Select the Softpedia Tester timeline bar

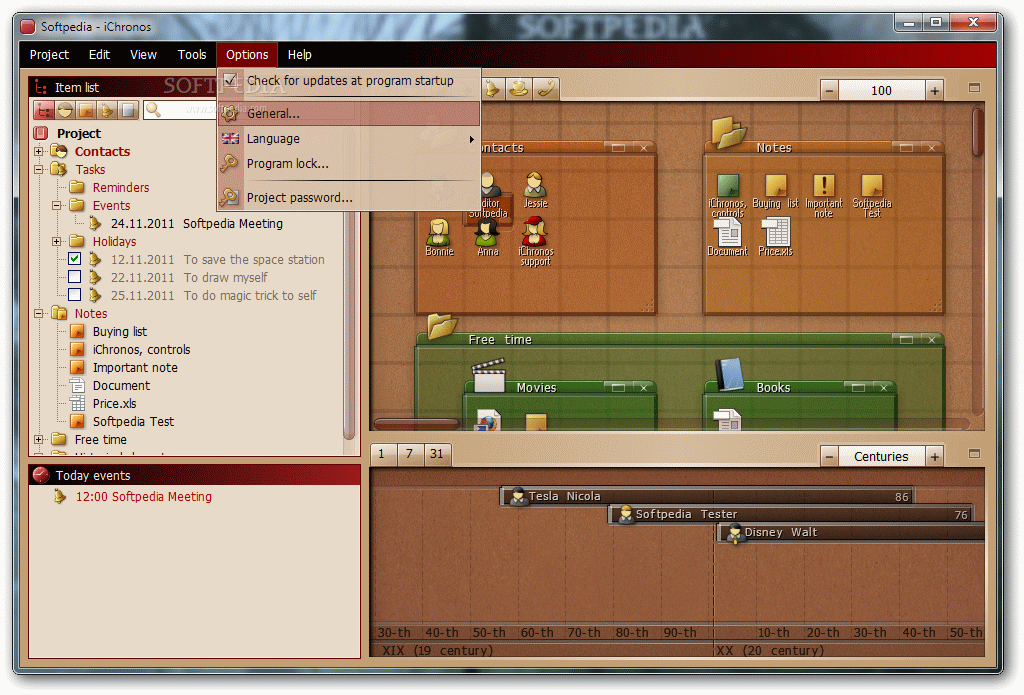tap(791, 514)
